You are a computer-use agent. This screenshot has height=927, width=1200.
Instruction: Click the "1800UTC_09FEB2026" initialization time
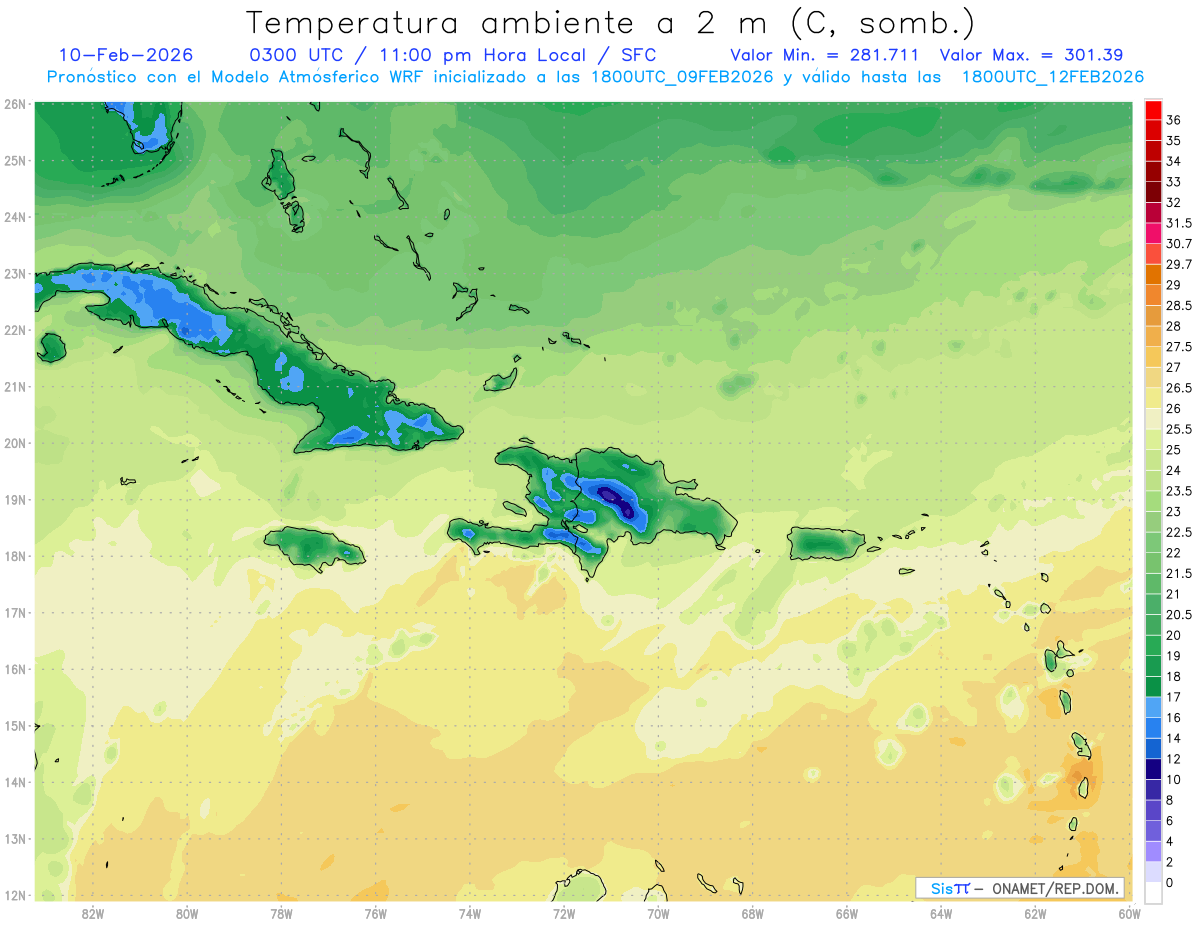click(x=683, y=77)
